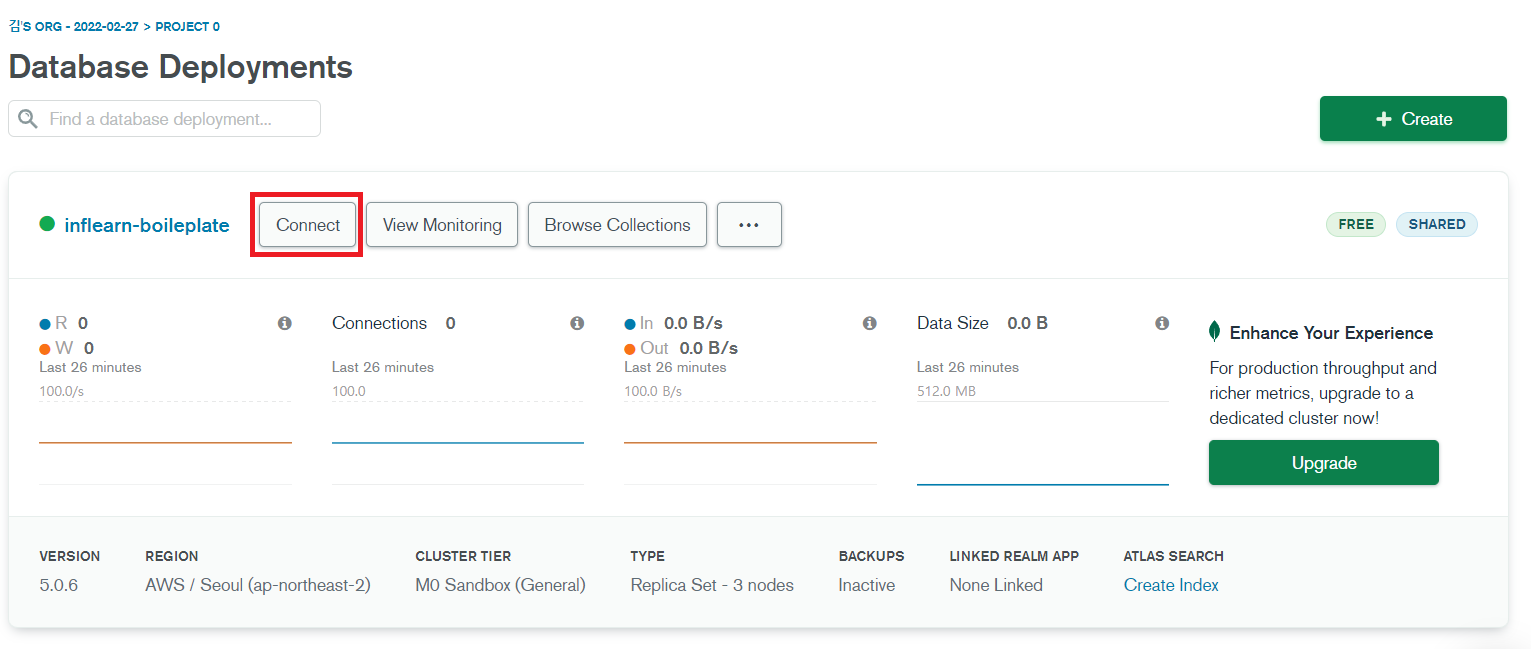Screen dimensions: 1531x649
Task: Focus the Find a database deployment field
Action: (164, 119)
